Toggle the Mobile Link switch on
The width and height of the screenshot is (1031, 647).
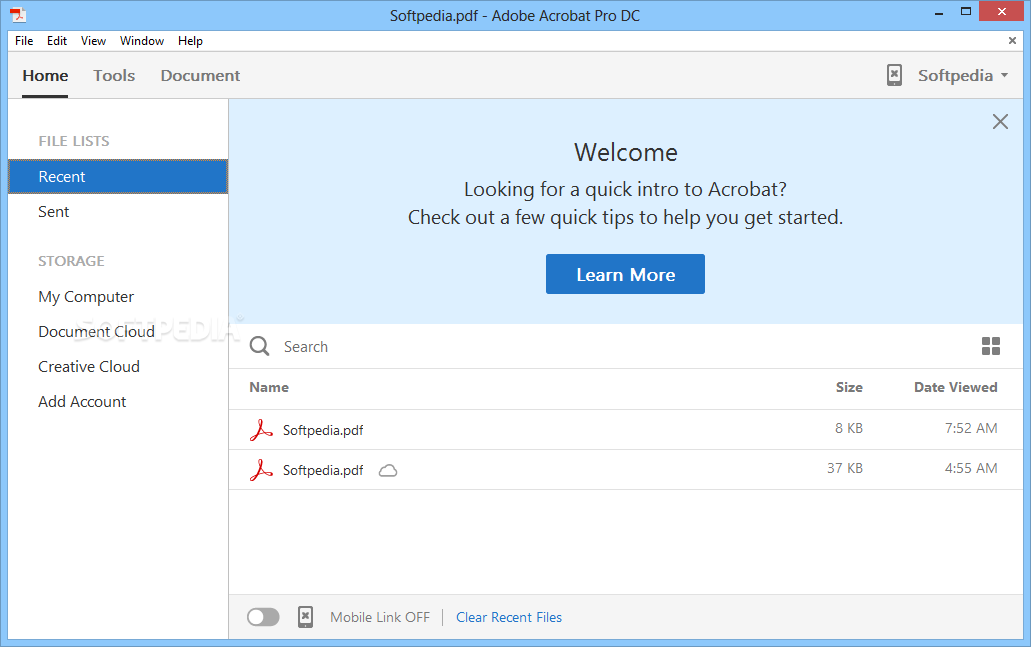click(x=263, y=617)
